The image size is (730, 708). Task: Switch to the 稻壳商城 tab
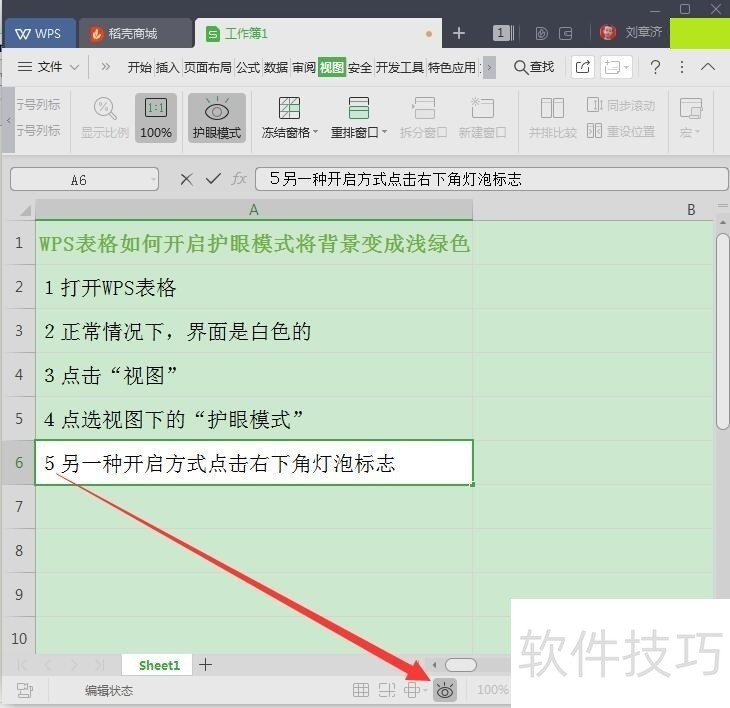135,34
